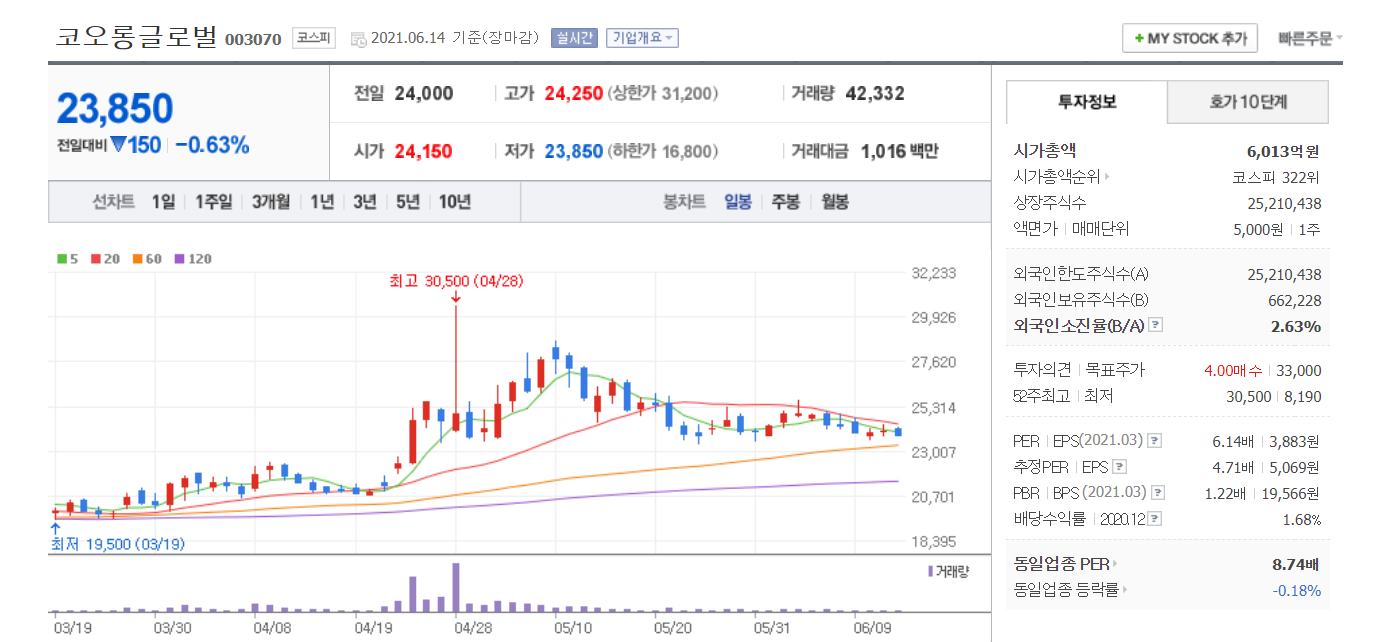Click the 동일업종 PER value 8.74배
Image resolution: width=1382 pixels, height=642 pixels.
[1295, 564]
